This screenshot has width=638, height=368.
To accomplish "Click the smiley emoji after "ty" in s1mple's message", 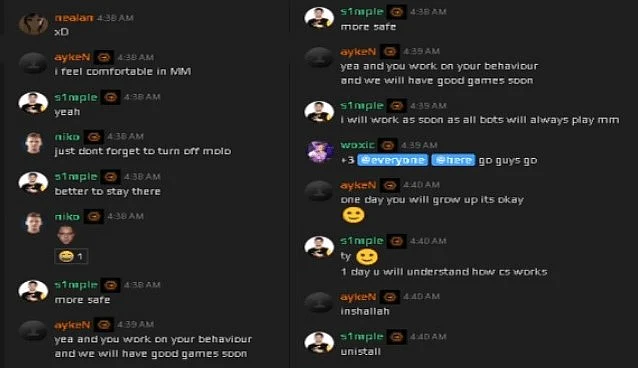I will pyautogui.click(x=367, y=256).
